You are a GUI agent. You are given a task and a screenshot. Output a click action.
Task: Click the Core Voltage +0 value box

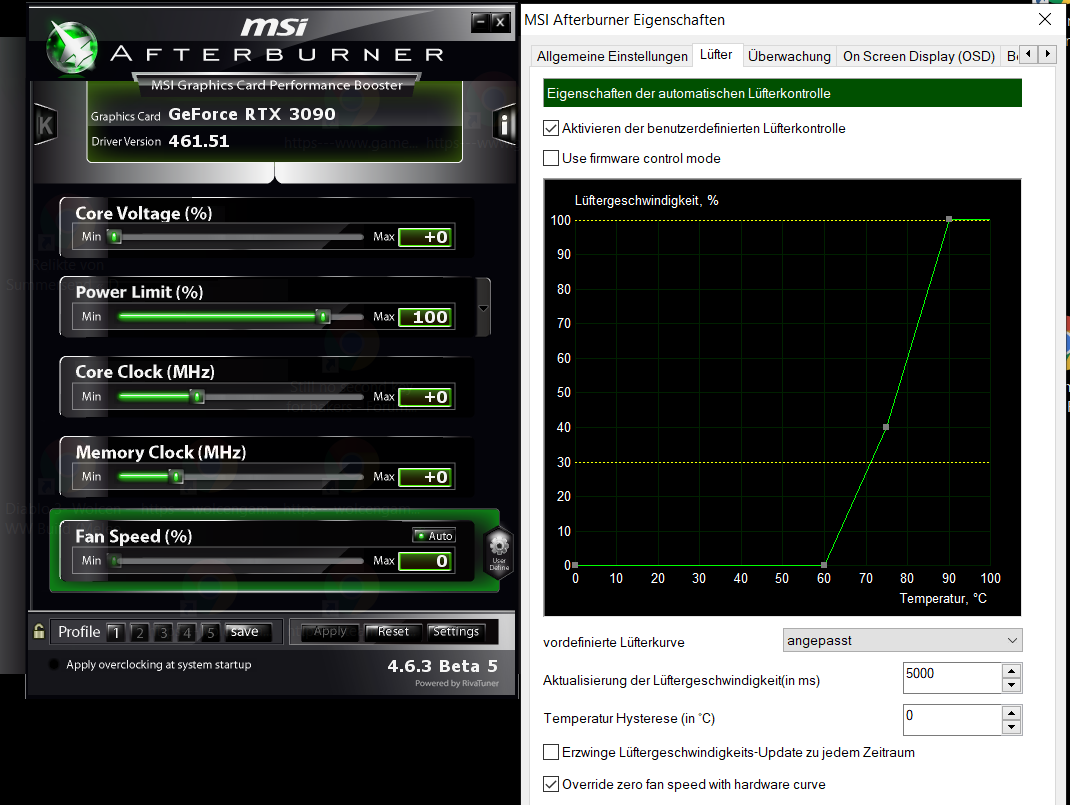[426, 237]
